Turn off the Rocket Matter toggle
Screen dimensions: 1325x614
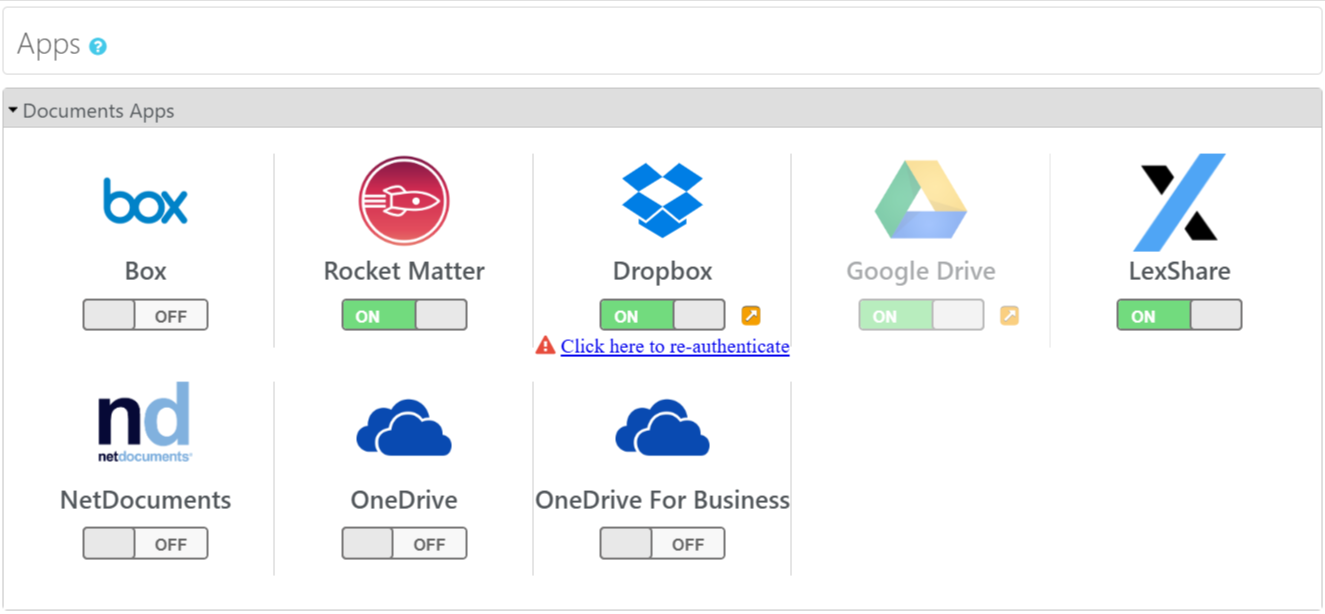click(x=404, y=315)
